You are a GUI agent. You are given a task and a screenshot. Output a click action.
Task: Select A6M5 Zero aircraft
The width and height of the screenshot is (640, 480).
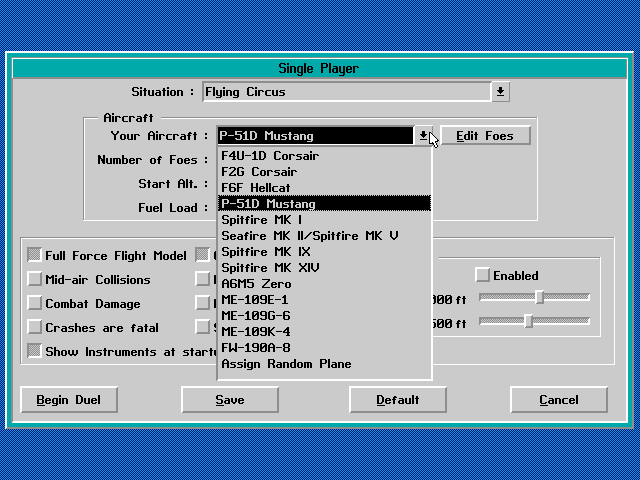(324, 283)
